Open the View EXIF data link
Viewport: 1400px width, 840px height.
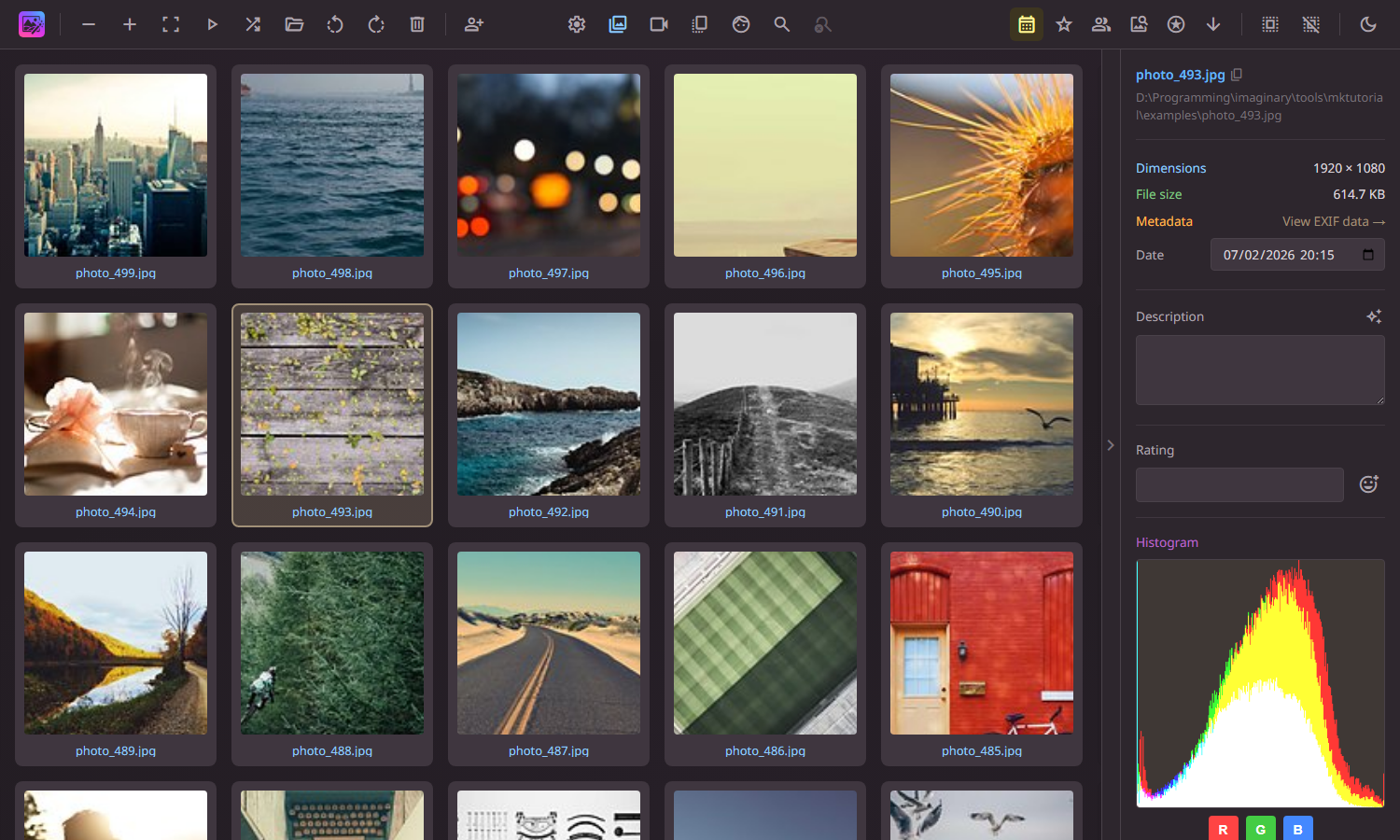(x=1334, y=221)
